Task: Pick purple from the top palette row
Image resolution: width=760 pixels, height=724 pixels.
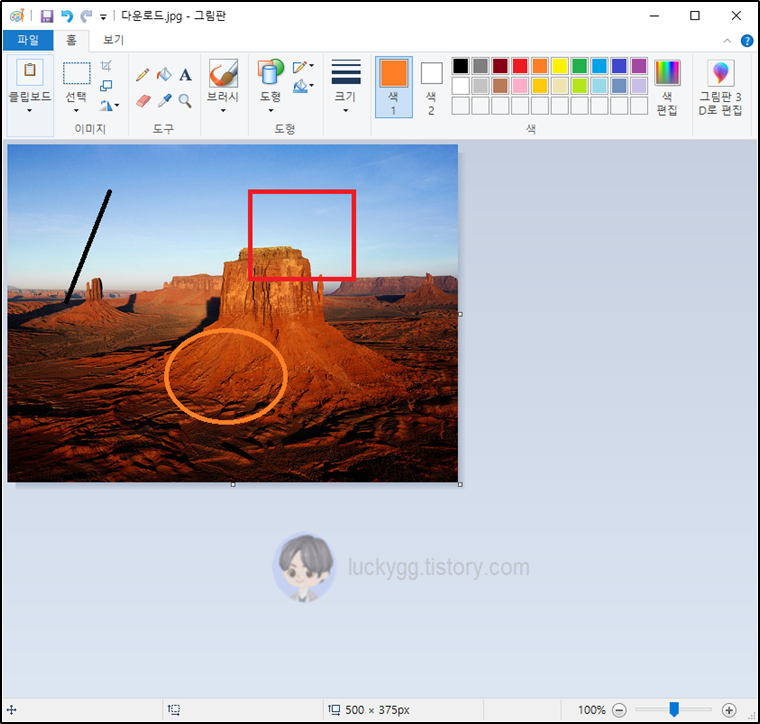Action: 639,65
